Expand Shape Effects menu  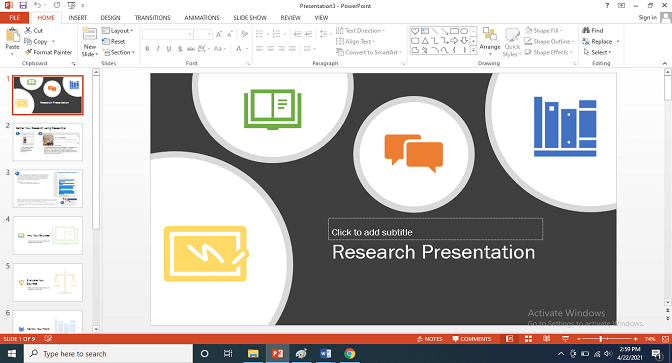click(x=549, y=52)
